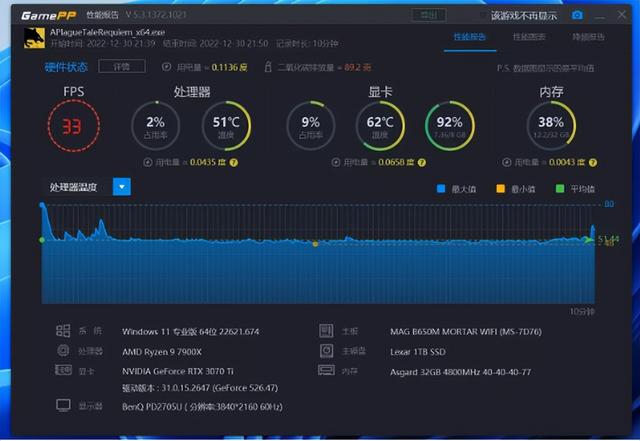Open the help icon after 0.0043 度

coord(593,163)
